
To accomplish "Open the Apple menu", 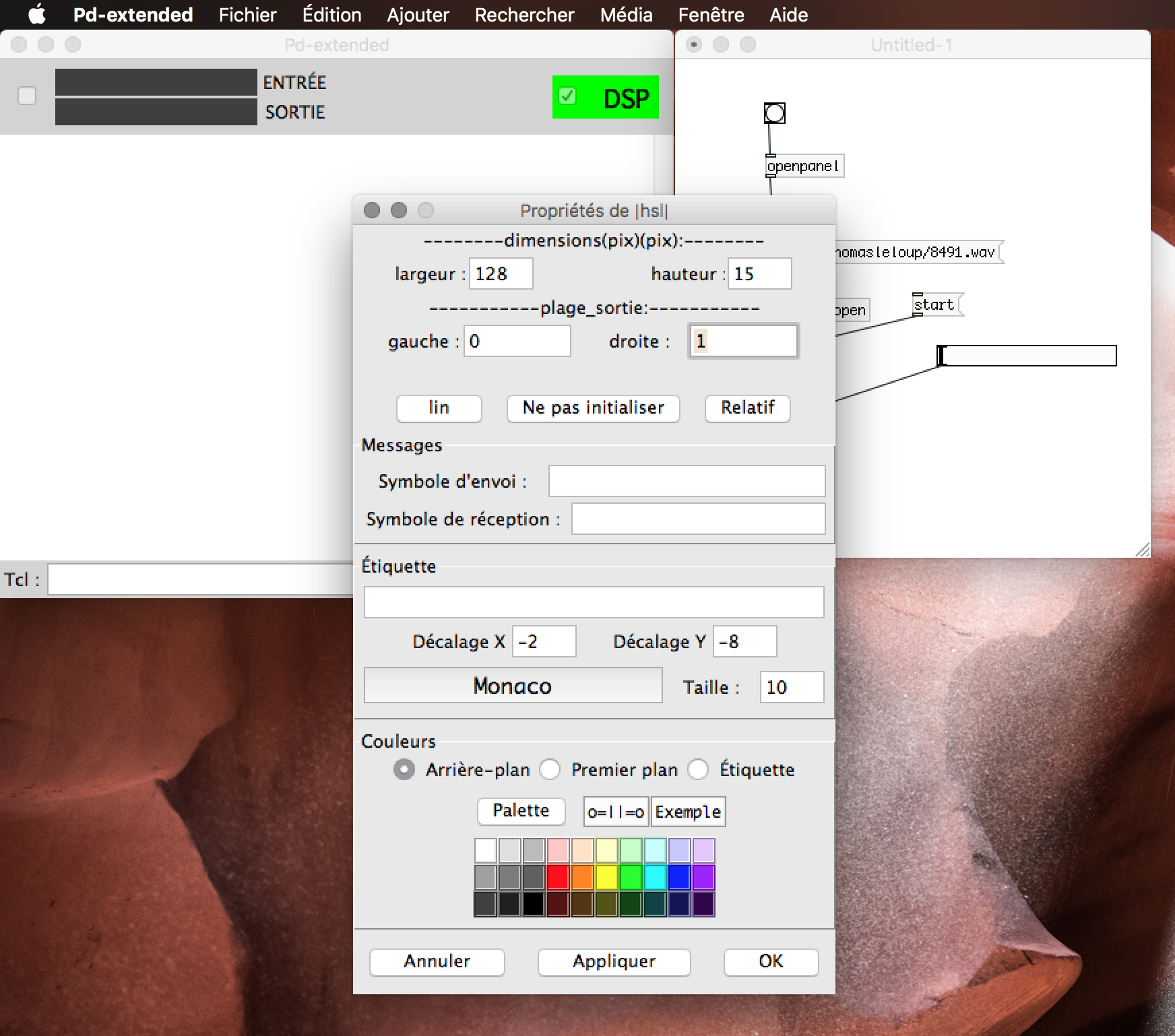I will point(37,14).
